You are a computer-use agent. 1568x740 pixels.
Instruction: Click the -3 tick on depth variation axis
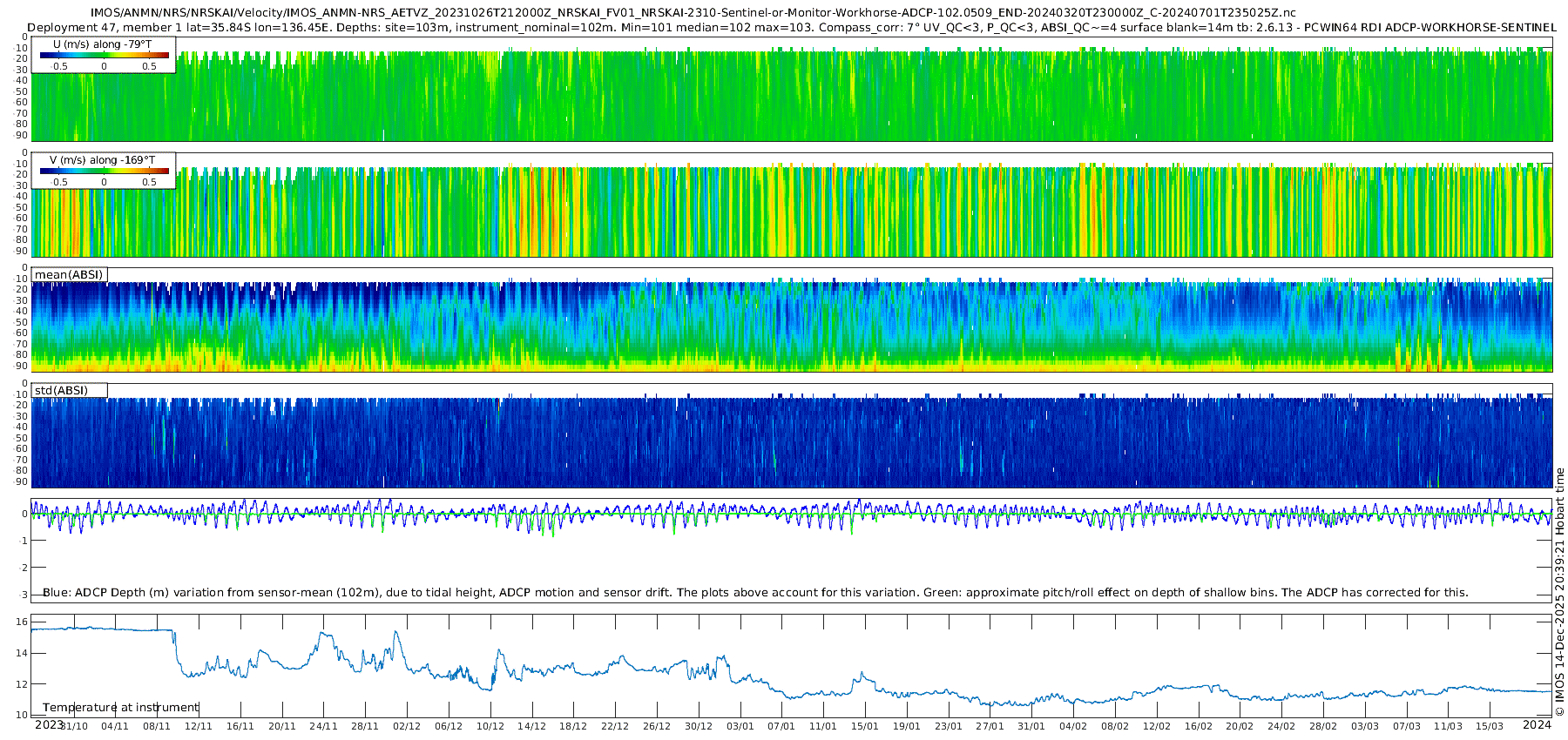tap(24, 595)
